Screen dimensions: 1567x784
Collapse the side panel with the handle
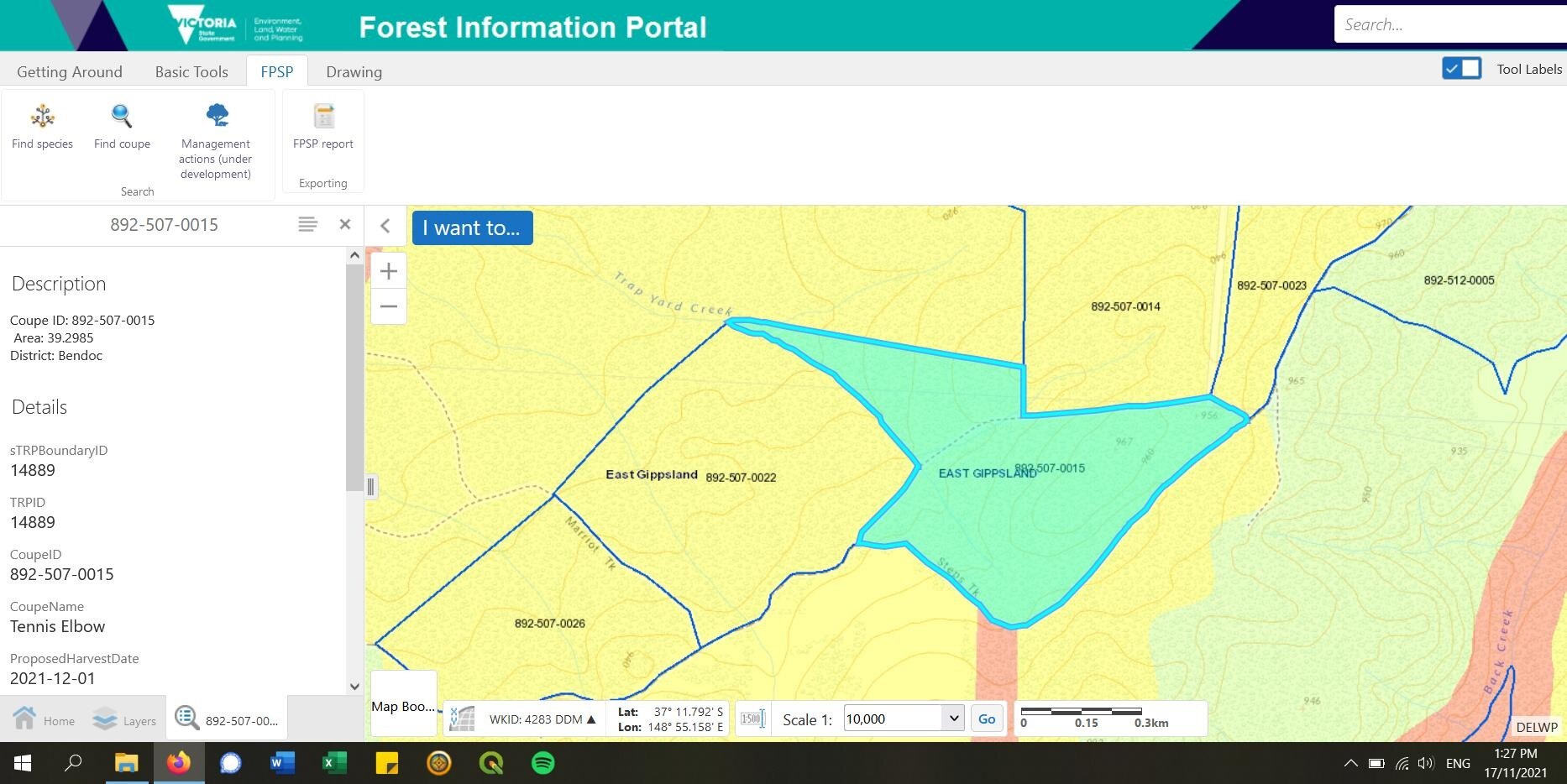click(370, 486)
